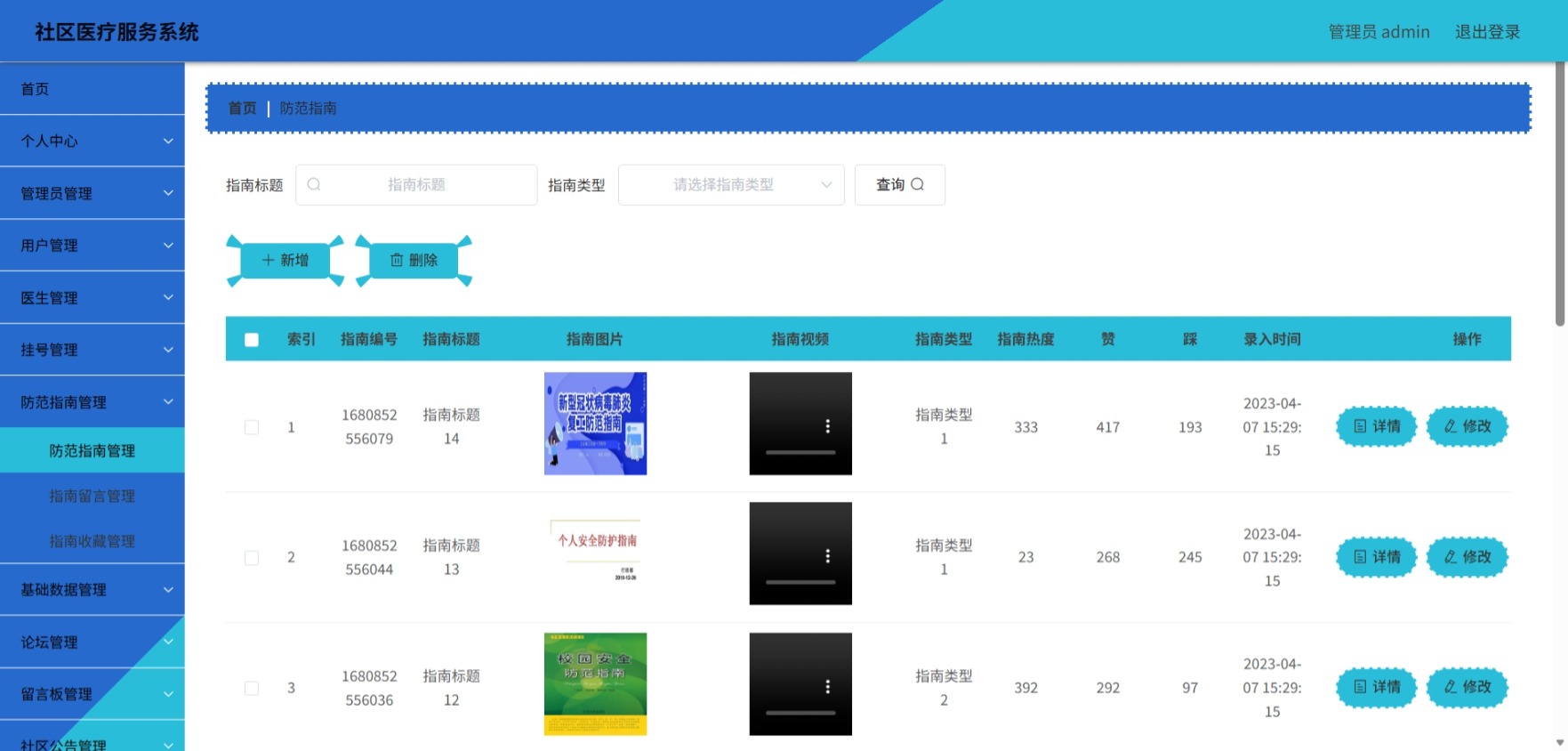This screenshot has height=751, width=1568.
Task: Click the trash icon on 删除 button
Action: pos(397,260)
